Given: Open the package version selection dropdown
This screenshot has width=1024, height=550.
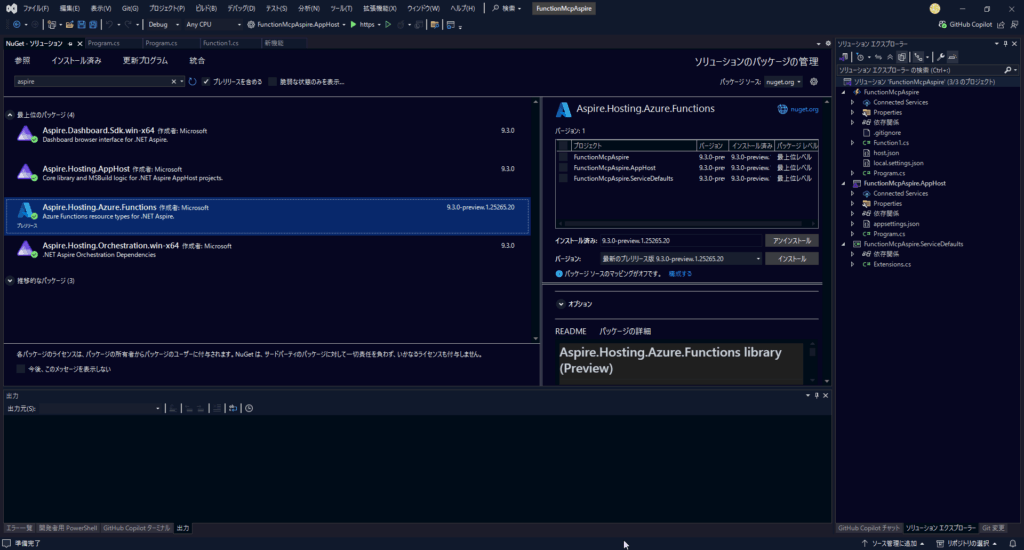Looking at the screenshot, I should tap(680, 259).
